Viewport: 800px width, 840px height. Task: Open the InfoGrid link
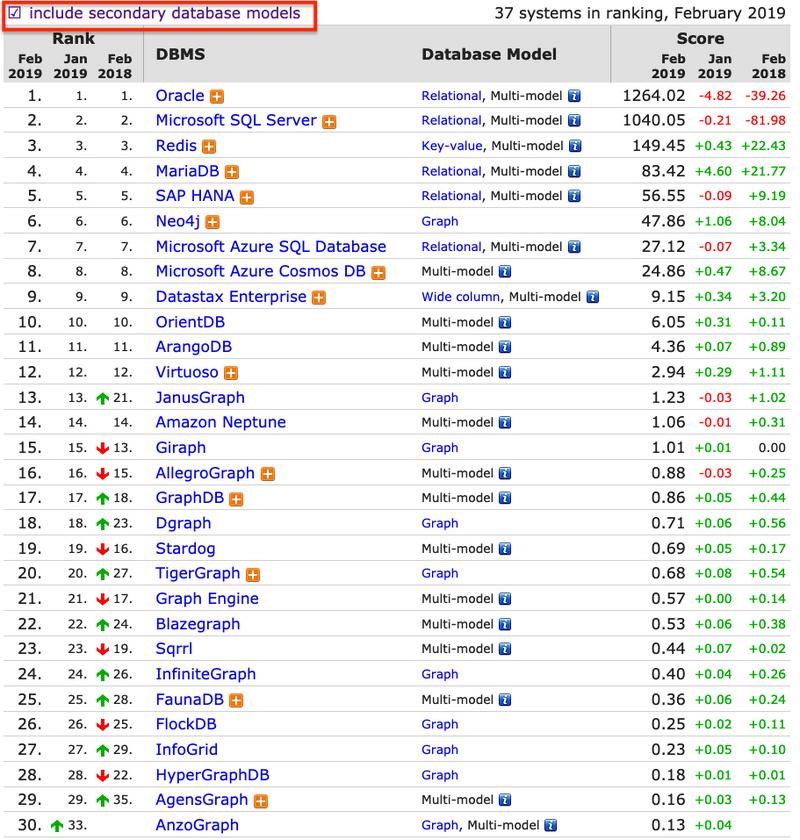[186, 749]
